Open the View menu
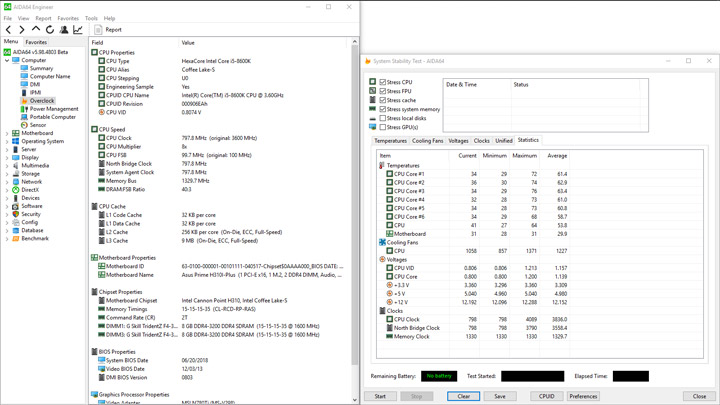The height and width of the screenshot is (405, 720). point(23,18)
